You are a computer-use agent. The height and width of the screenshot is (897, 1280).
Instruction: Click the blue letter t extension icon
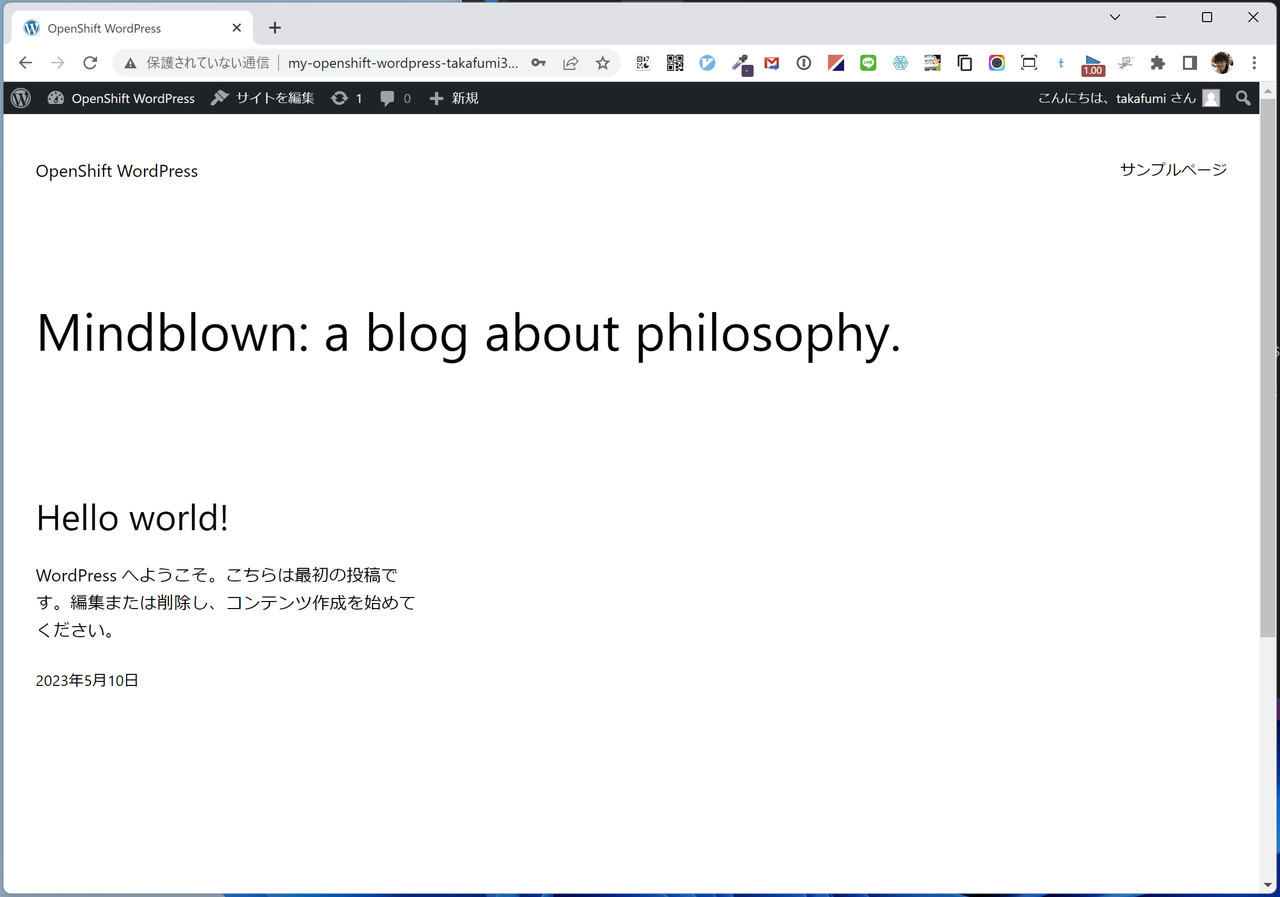(x=1060, y=63)
